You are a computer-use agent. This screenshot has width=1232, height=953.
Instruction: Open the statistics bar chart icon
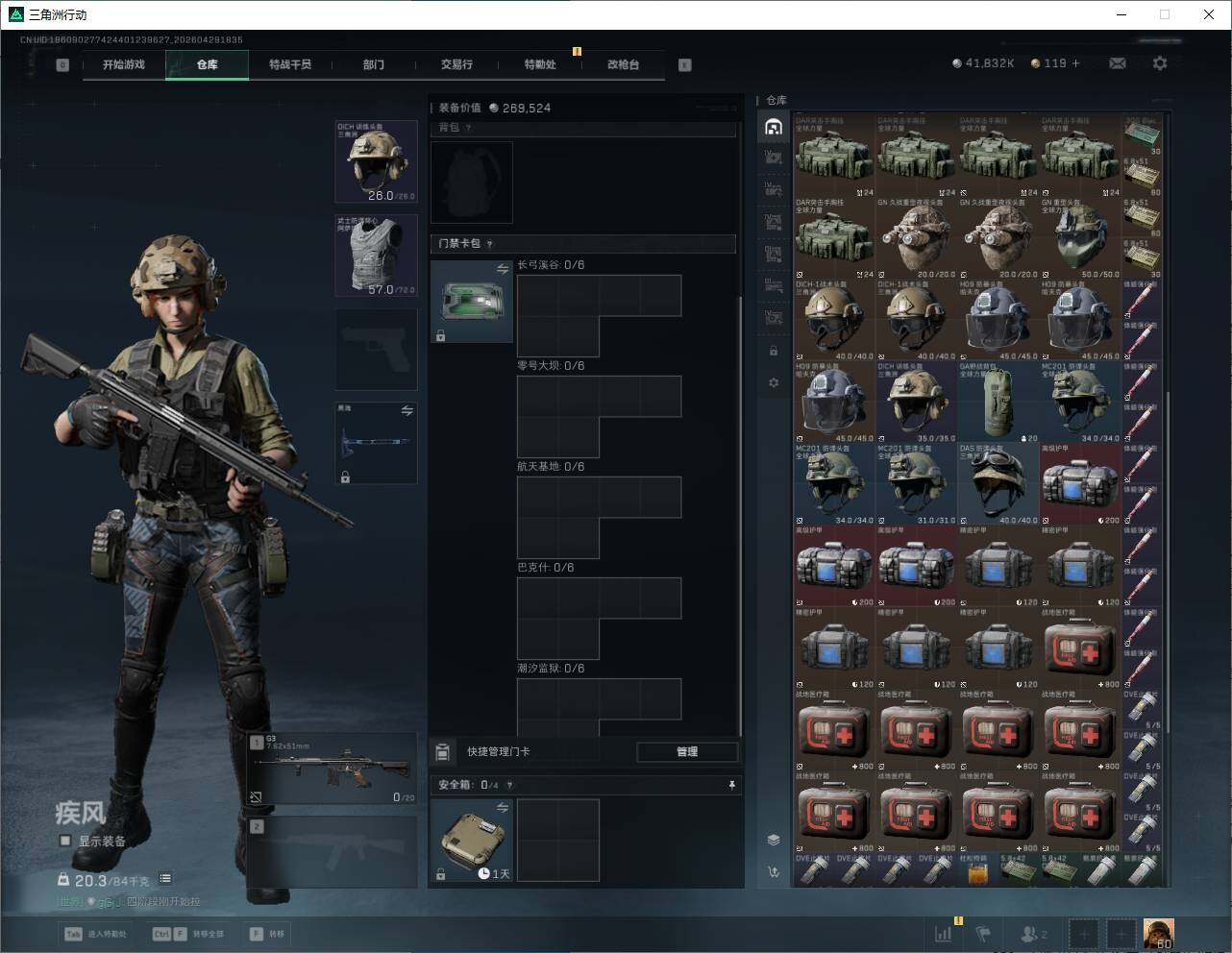[x=944, y=933]
